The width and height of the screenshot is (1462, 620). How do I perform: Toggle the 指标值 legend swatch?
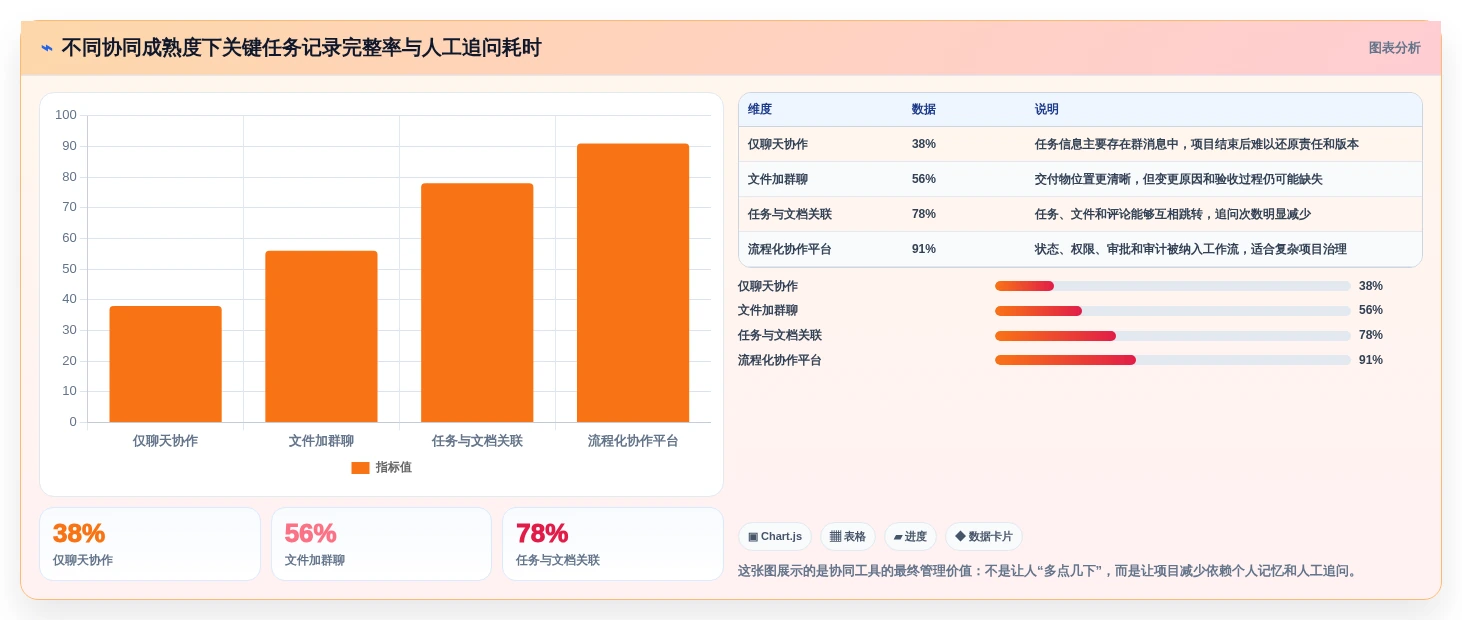point(360,468)
